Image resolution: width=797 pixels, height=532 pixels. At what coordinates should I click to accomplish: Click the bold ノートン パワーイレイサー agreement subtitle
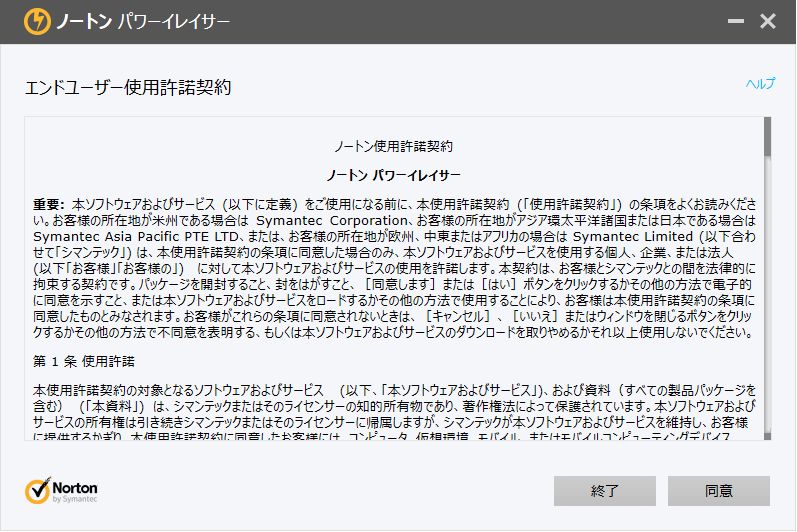[x=393, y=176]
